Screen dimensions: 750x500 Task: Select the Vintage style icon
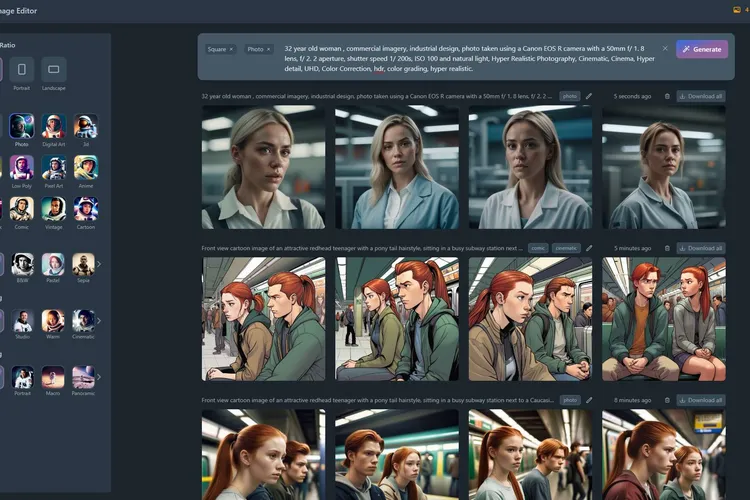54,208
